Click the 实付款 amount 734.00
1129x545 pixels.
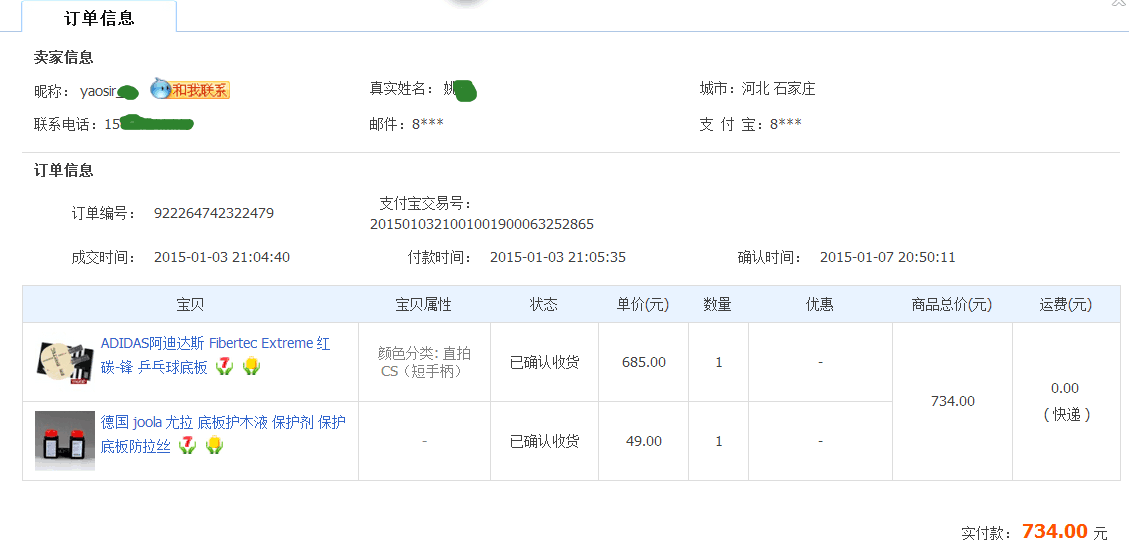tap(1054, 531)
